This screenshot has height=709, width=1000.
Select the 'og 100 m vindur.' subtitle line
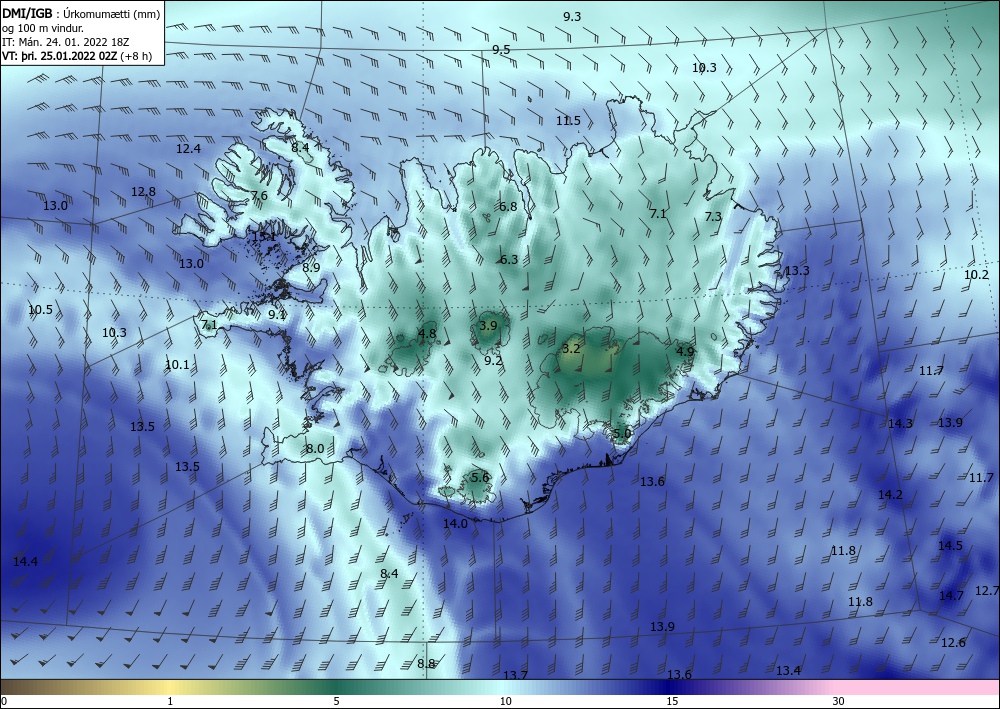point(43,27)
